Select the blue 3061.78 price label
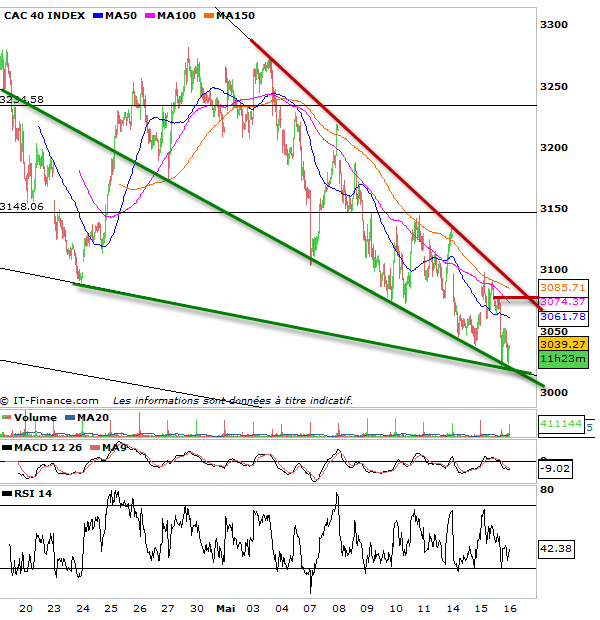The image size is (600, 620). point(561,317)
